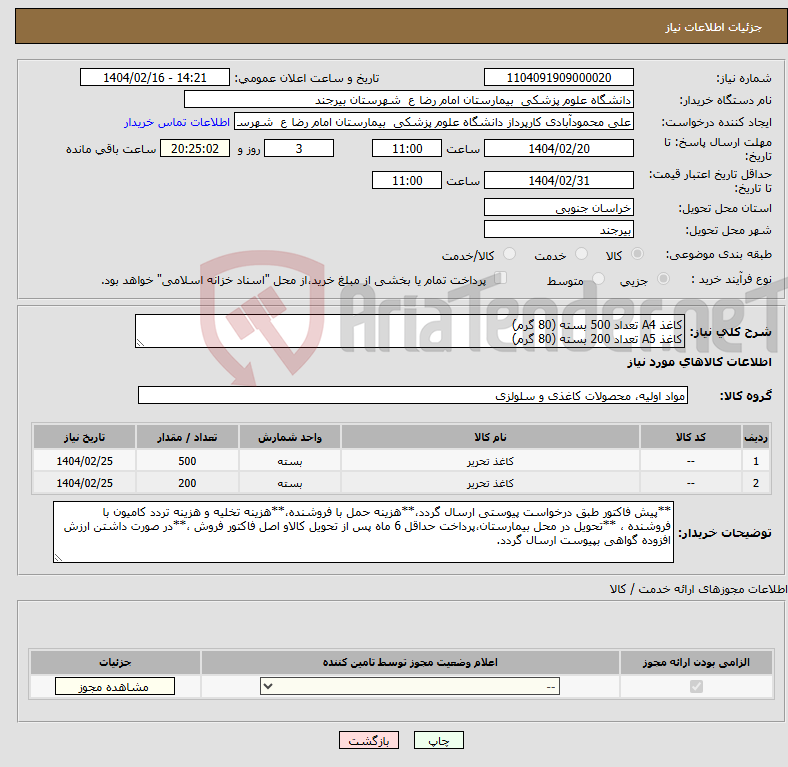Click the remaining days field showing 3

coord(299,149)
